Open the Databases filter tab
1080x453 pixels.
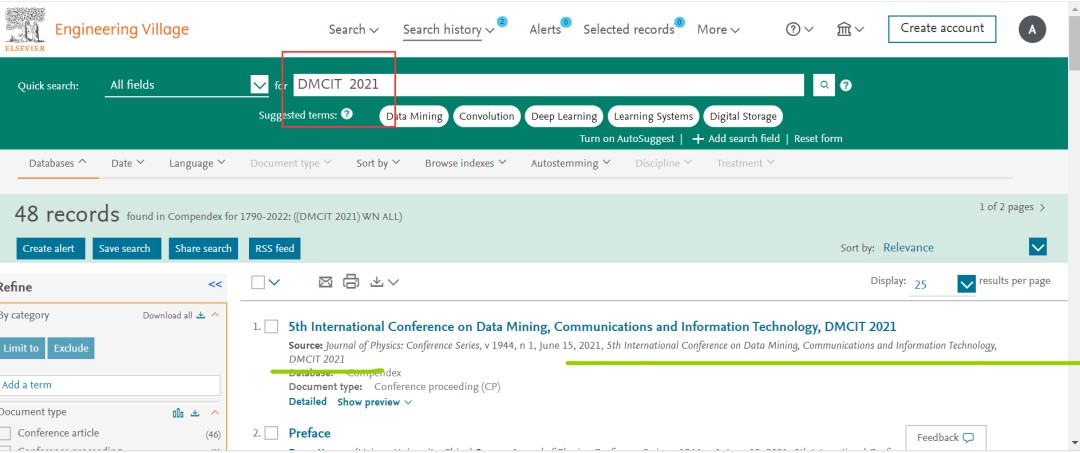58,163
